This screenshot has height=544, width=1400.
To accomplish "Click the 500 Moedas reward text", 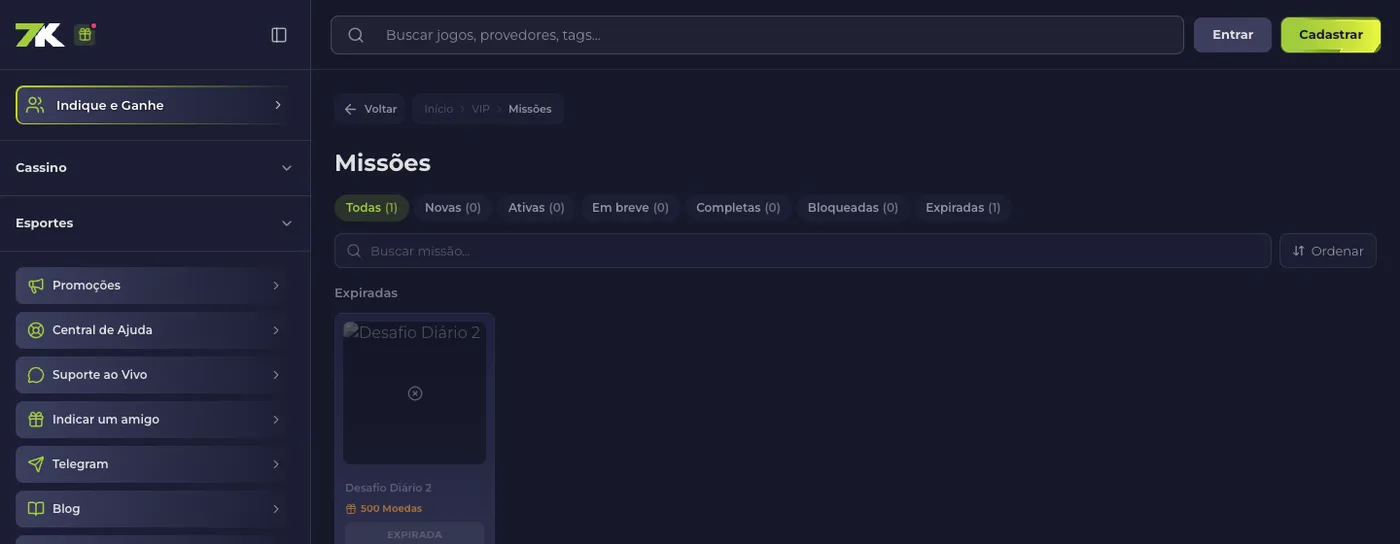I will (391, 509).
